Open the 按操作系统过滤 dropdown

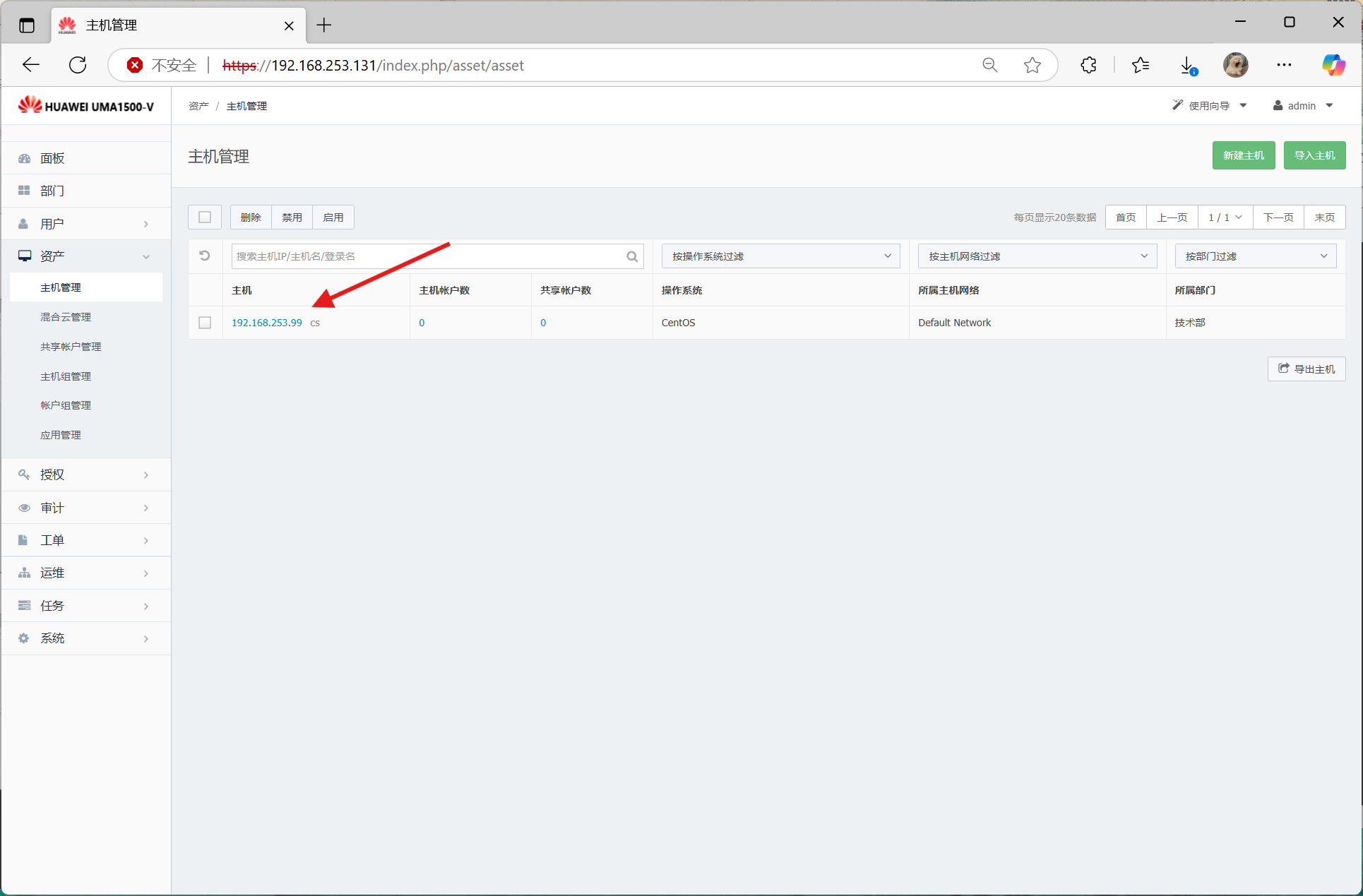(780, 256)
